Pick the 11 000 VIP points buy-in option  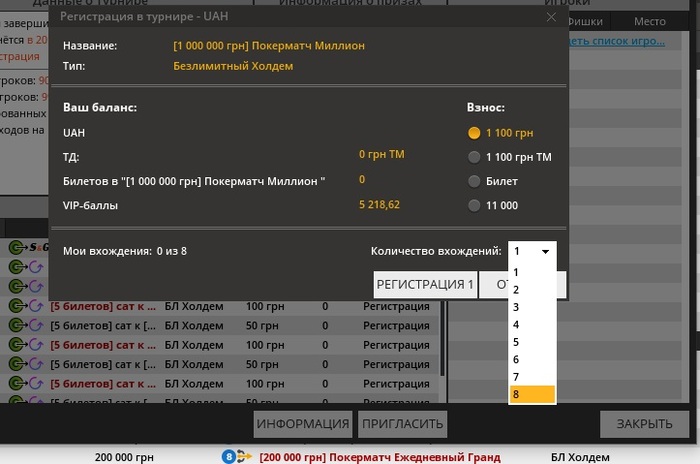coord(474,205)
